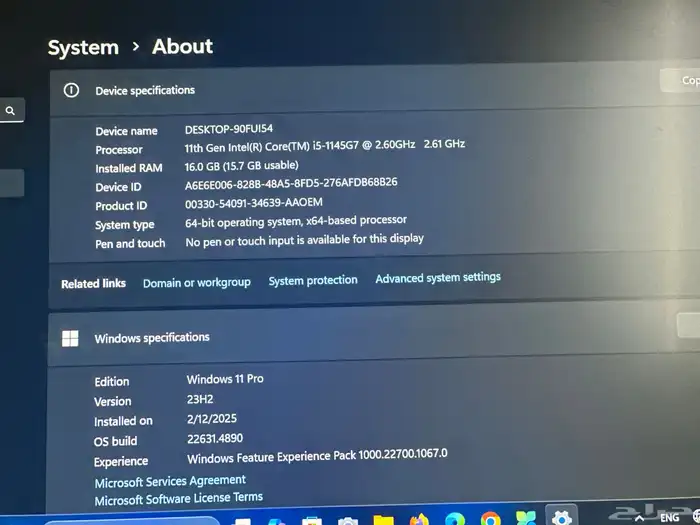Select device name DESKTOP-90FUI54
Screen dimensions: 700x525
[229, 129]
